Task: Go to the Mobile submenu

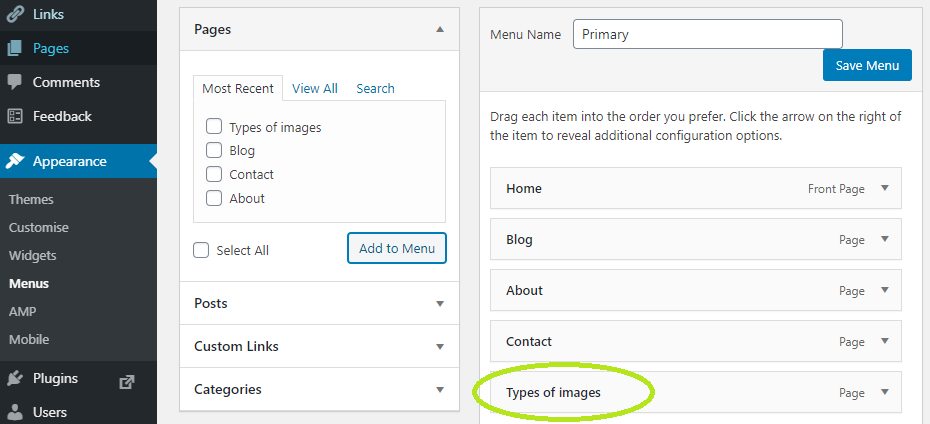Action: pos(29,340)
